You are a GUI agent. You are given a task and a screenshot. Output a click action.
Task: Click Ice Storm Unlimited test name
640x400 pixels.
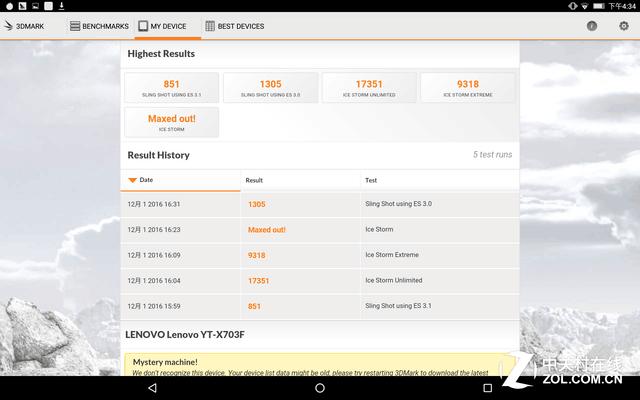click(x=393, y=280)
